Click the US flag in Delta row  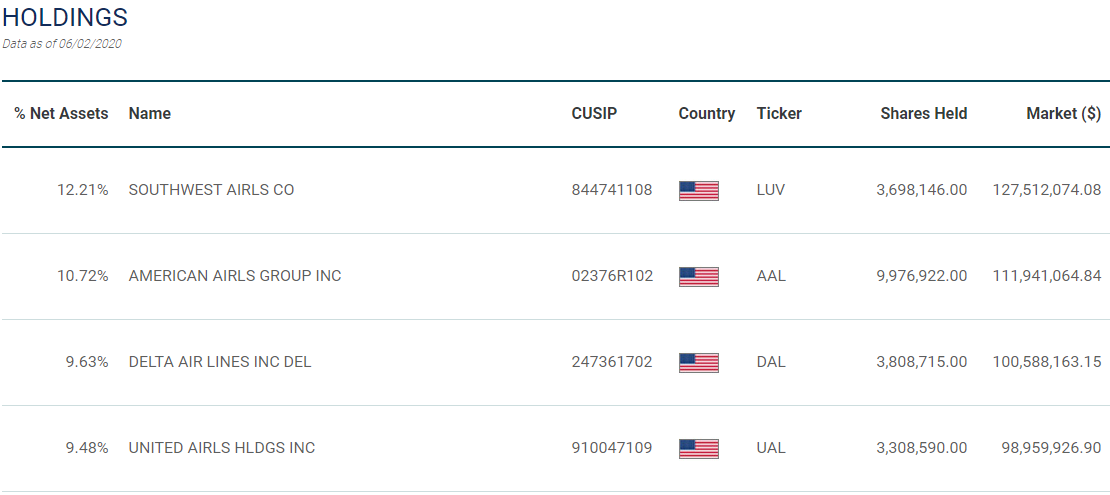(x=698, y=362)
